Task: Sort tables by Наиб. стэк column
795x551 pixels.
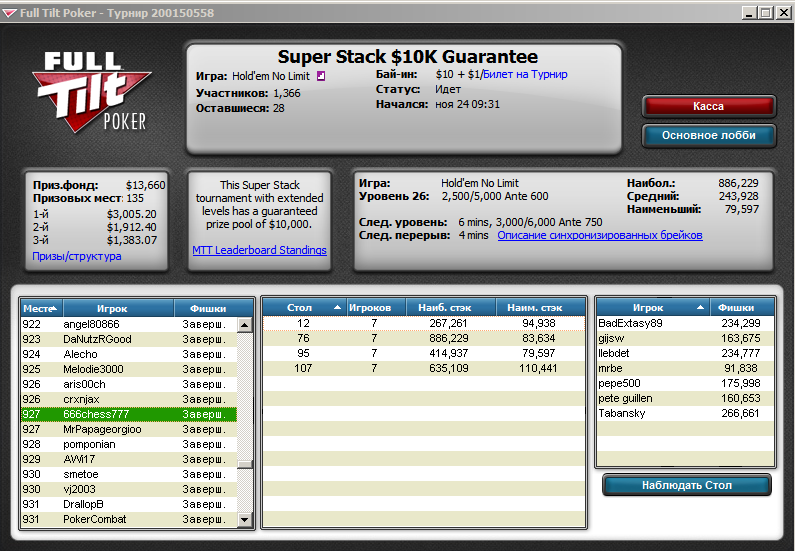Action: click(450, 307)
